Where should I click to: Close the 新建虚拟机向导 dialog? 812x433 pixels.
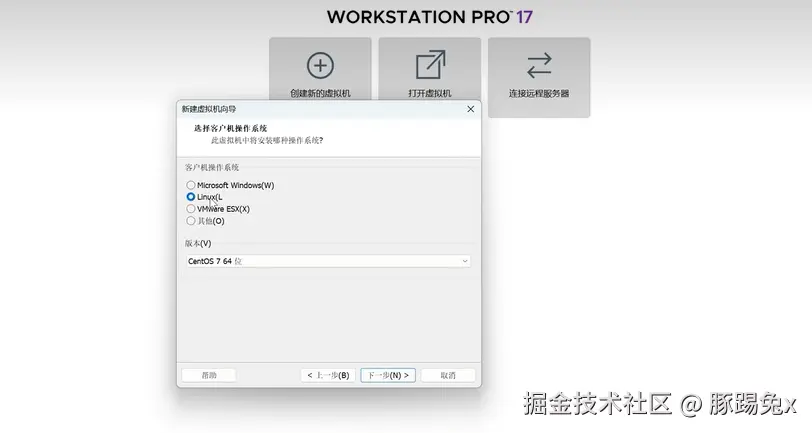(470, 109)
